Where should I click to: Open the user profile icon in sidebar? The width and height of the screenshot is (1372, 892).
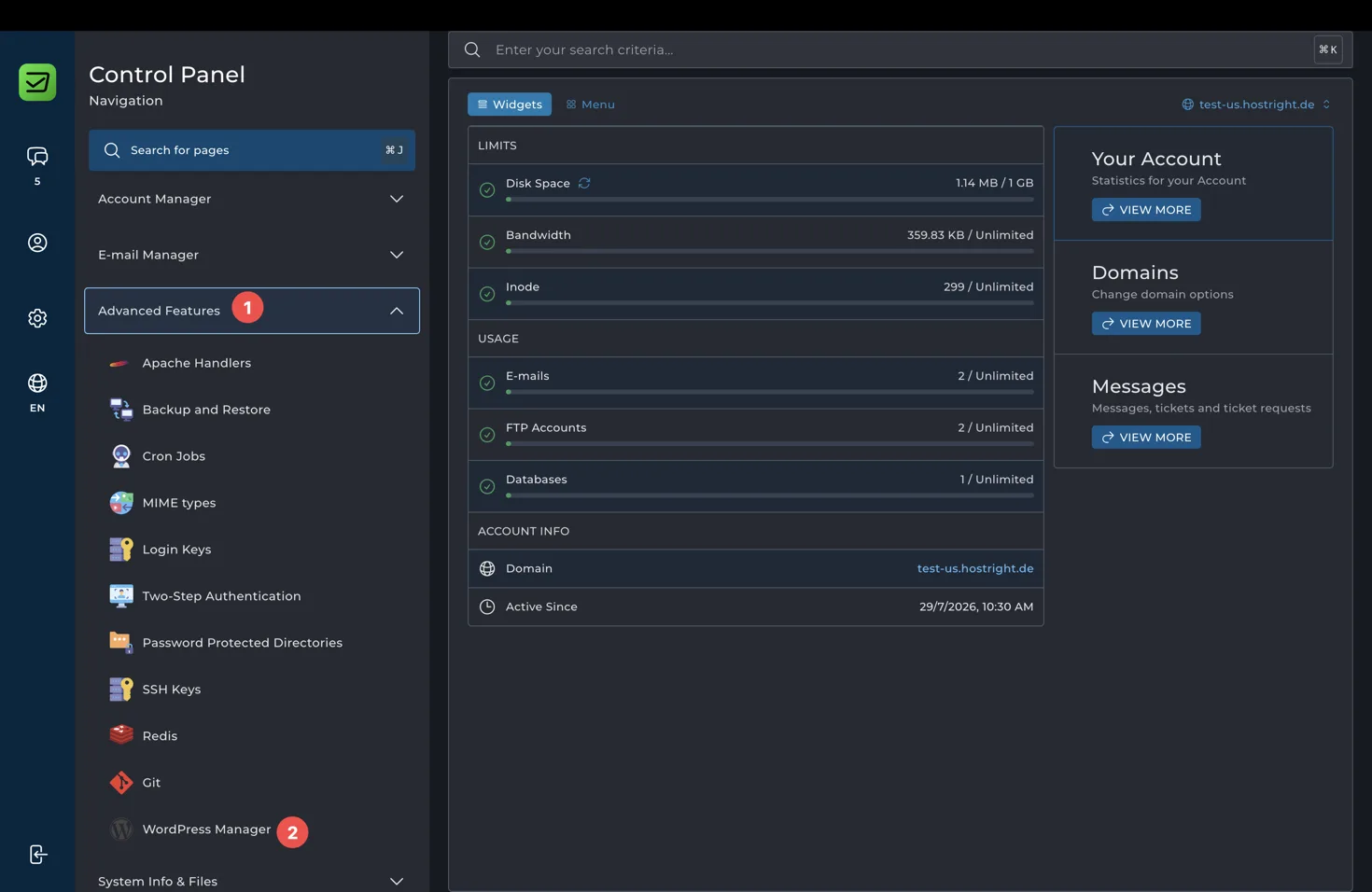pyautogui.click(x=37, y=243)
